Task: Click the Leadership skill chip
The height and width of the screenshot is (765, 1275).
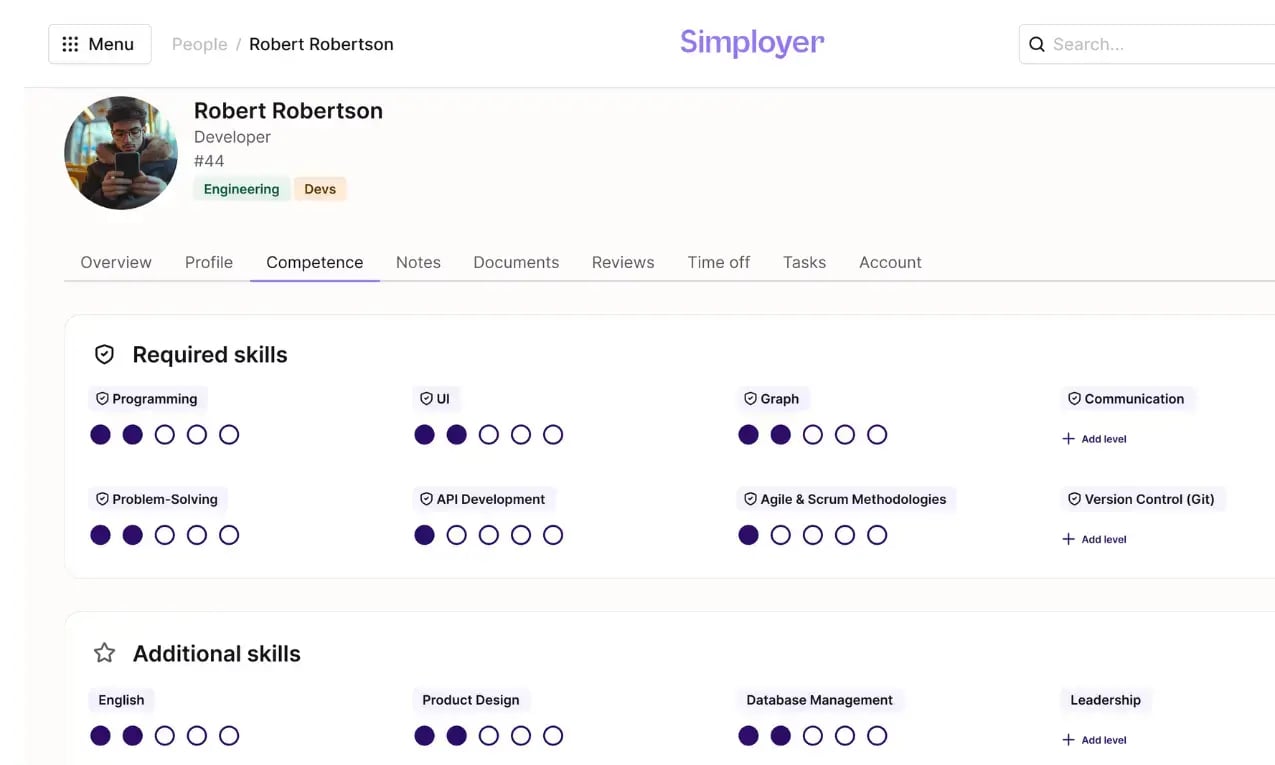Action: point(1105,700)
